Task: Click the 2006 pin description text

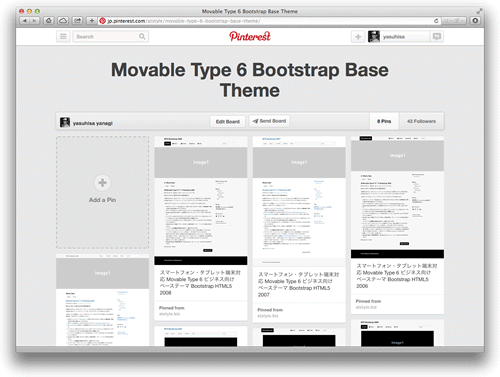Action: [397, 276]
